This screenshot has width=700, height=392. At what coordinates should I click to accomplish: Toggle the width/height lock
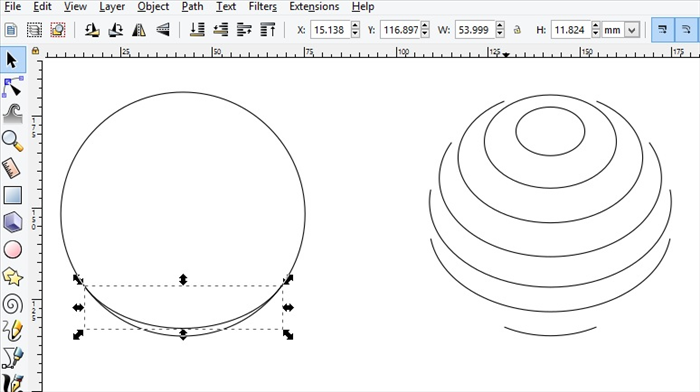[x=517, y=30]
